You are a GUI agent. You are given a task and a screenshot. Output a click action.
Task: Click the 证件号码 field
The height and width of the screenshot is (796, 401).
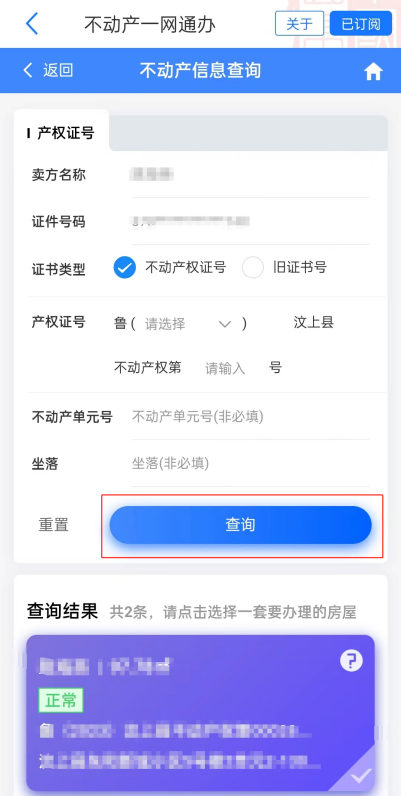(251, 222)
